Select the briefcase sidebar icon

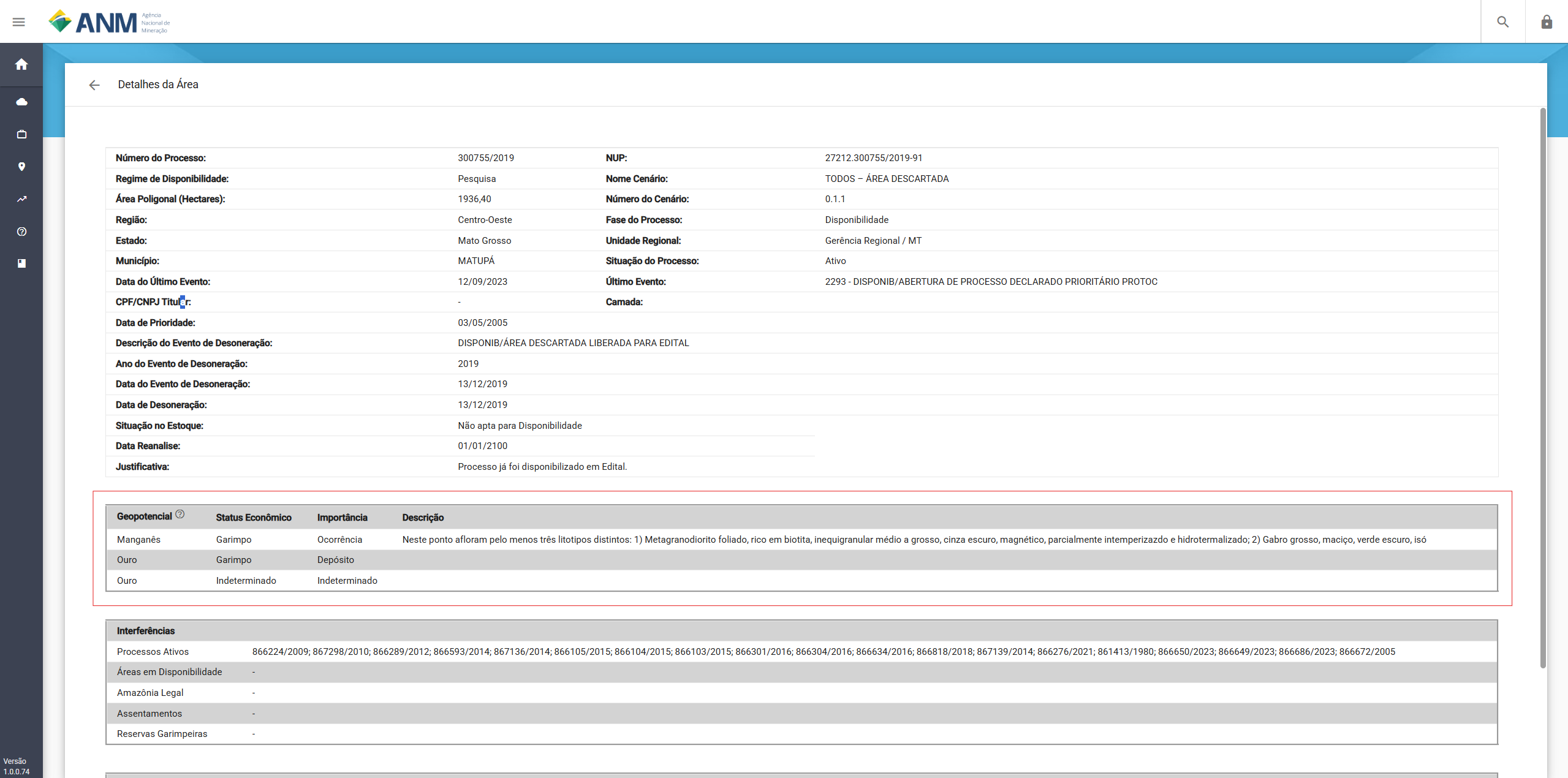pos(21,134)
